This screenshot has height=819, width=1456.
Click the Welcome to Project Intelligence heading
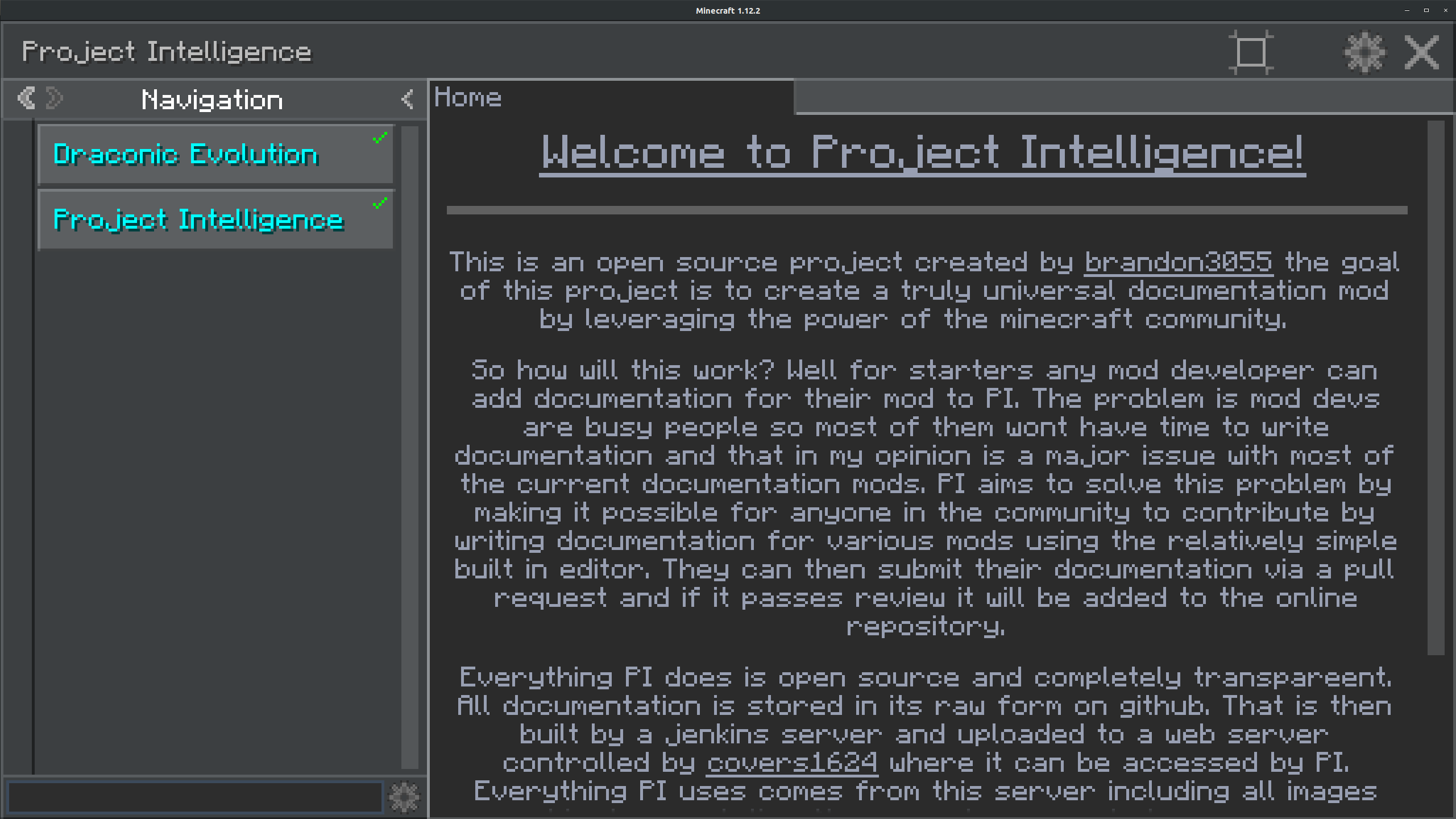922,152
